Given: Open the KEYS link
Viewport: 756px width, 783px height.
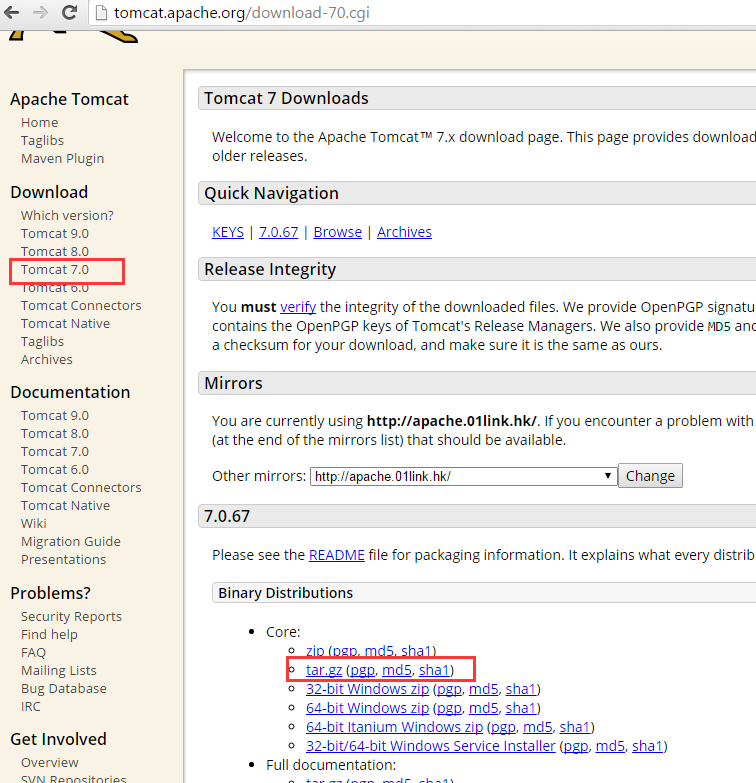Looking at the screenshot, I should pyautogui.click(x=228, y=232).
